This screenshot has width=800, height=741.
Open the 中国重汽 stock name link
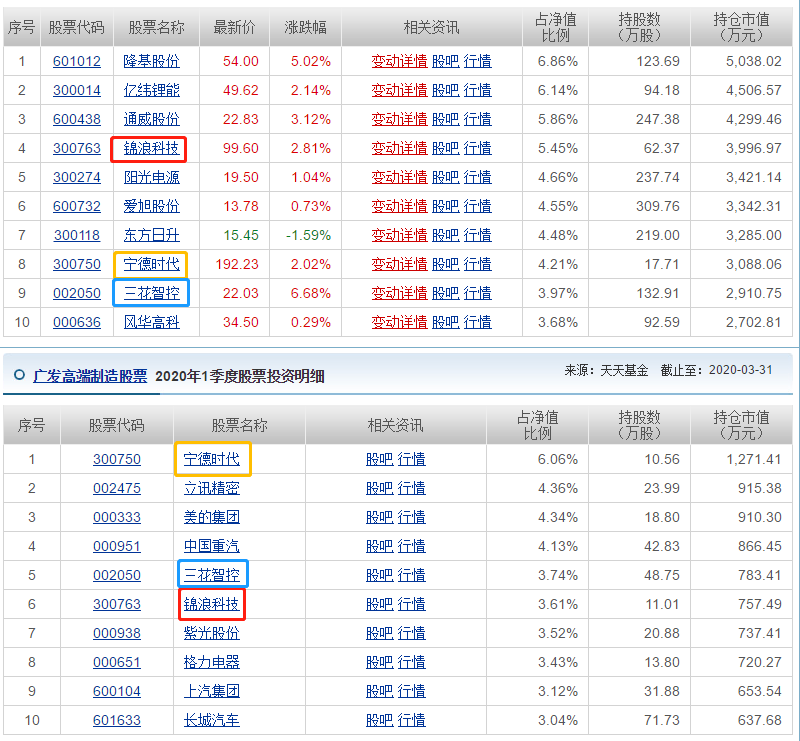click(212, 547)
